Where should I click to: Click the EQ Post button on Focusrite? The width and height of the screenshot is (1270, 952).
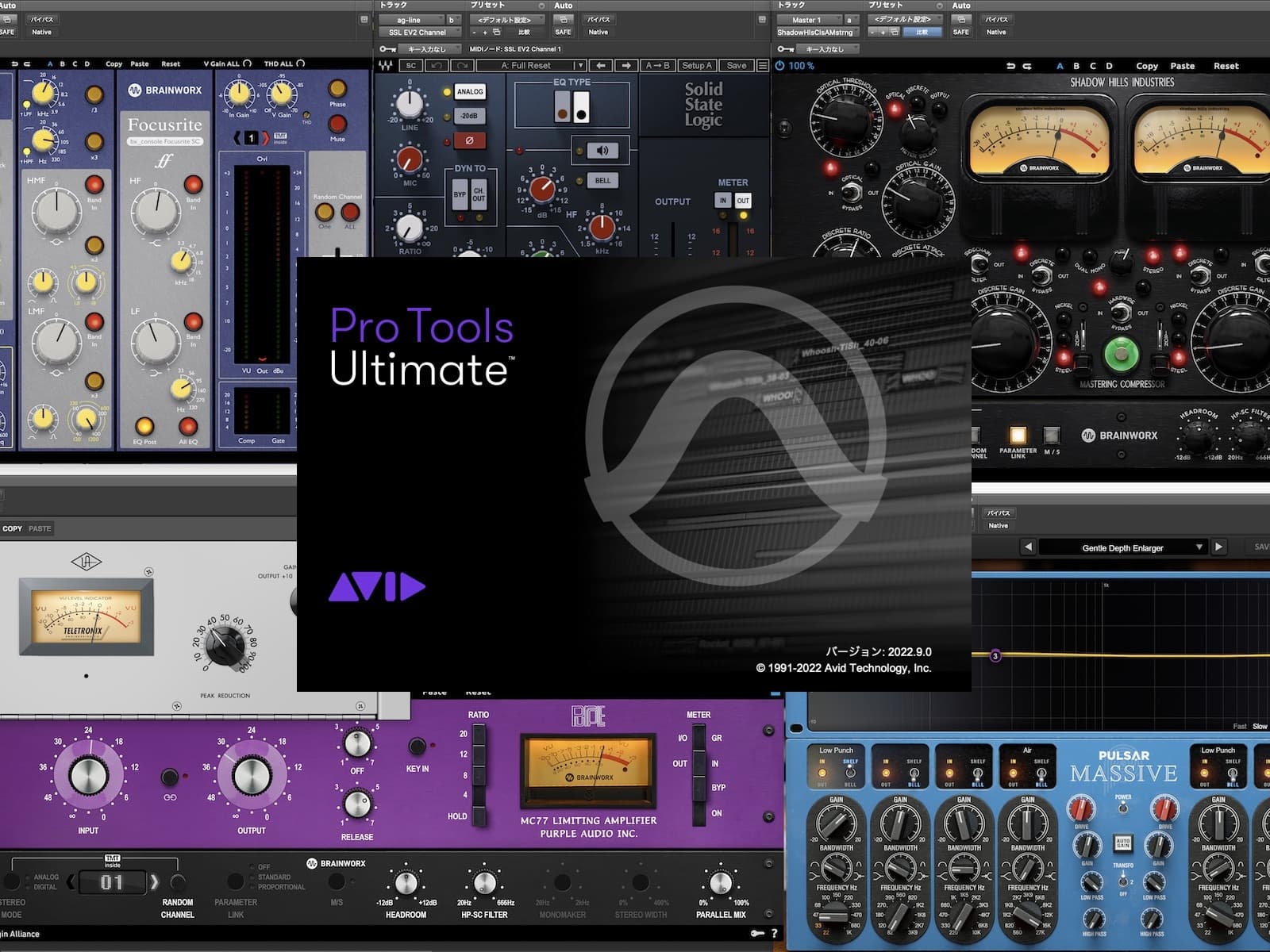click(144, 427)
